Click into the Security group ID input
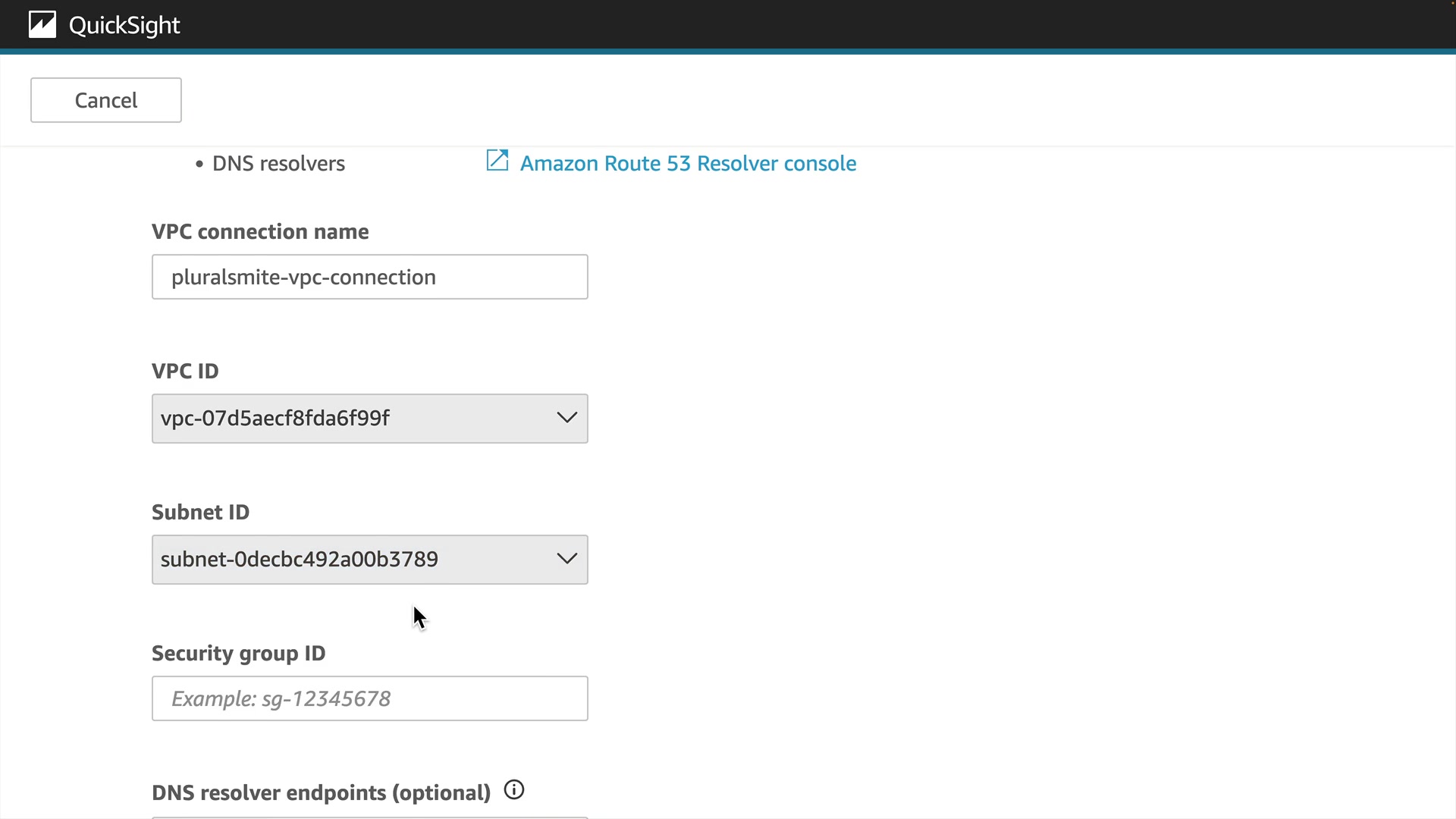The height and width of the screenshot is (819, 1456). (369, 698)
